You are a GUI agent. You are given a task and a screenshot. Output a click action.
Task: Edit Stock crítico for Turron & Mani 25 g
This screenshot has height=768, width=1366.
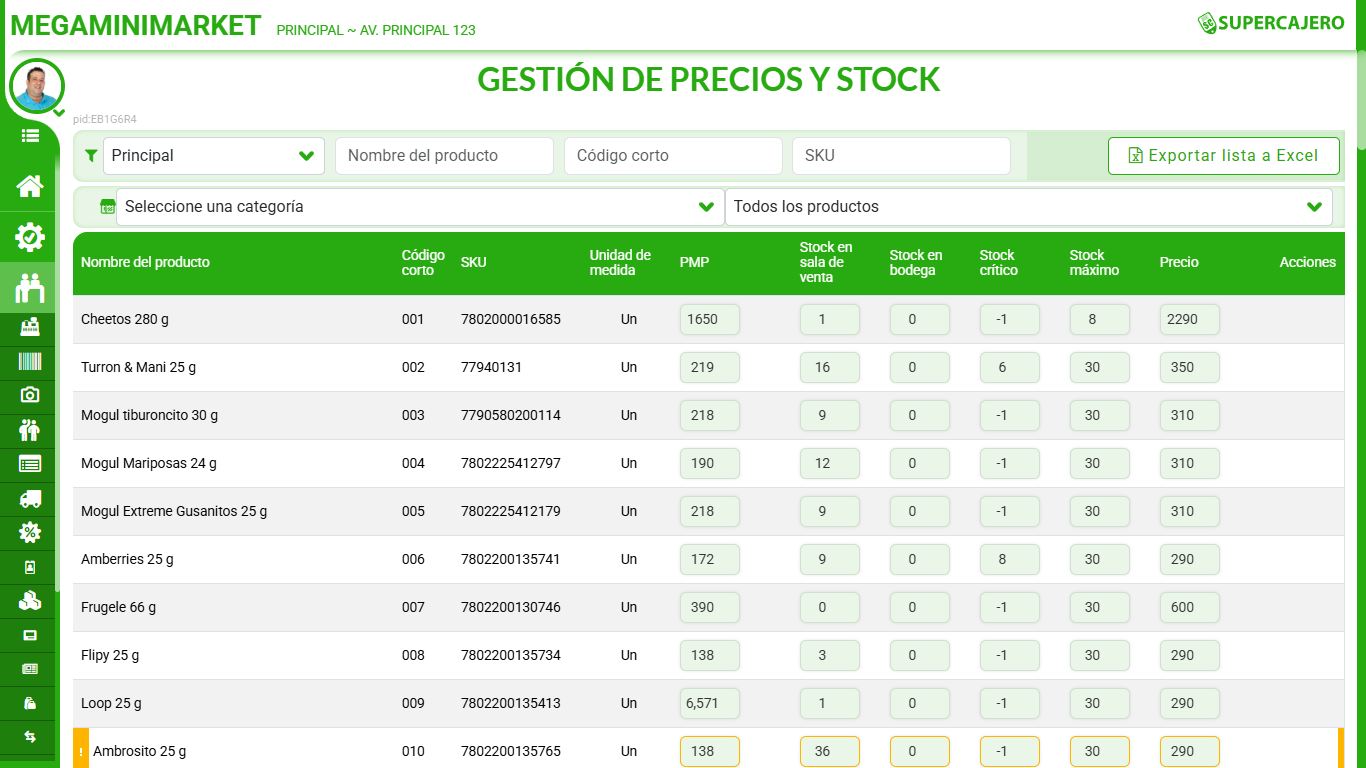[x=1010, y=367]
